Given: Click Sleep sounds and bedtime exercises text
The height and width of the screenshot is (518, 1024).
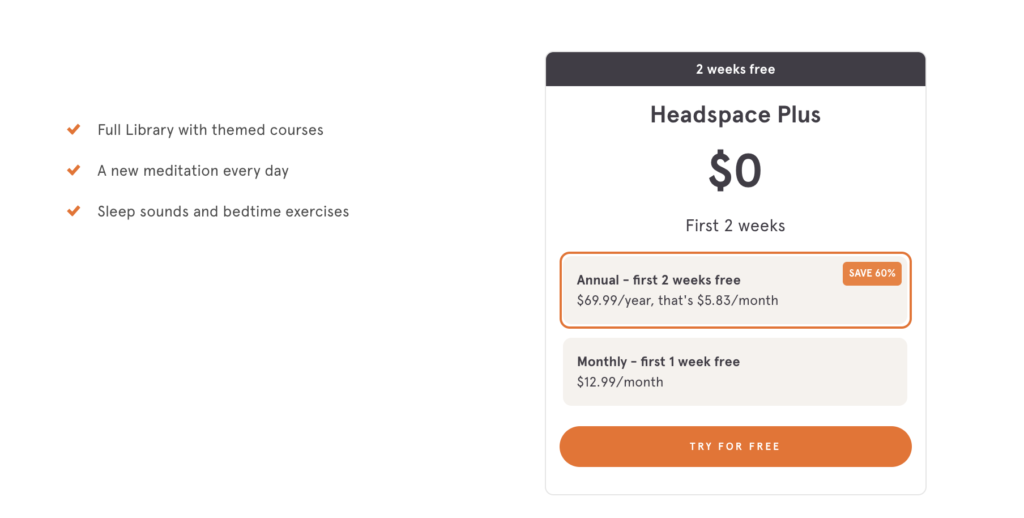Looking at the screenshot, I should (x=223, y=212).
